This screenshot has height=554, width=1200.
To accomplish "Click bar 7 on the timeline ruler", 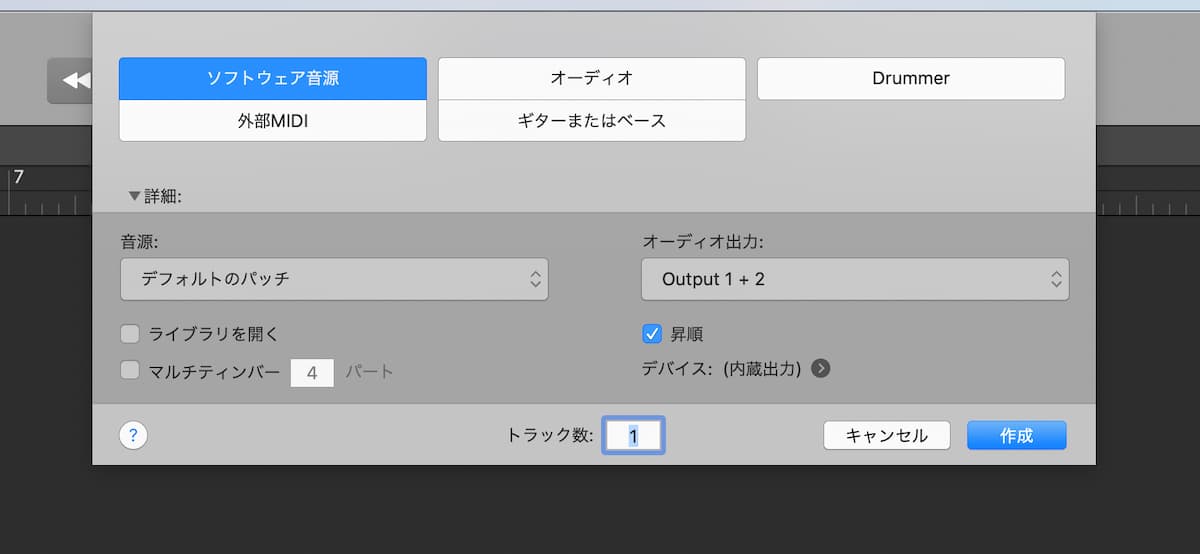I will (18, 180).
